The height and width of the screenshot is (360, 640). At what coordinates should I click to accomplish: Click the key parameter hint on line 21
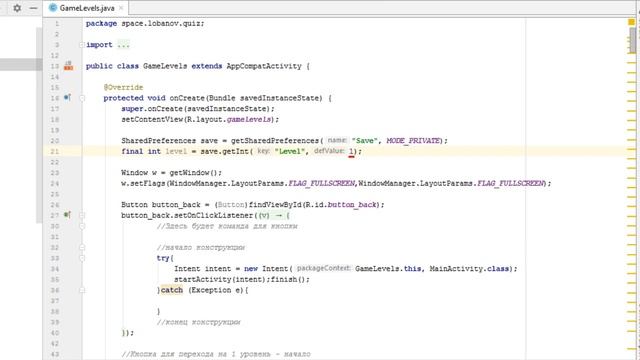coord(263,151)
